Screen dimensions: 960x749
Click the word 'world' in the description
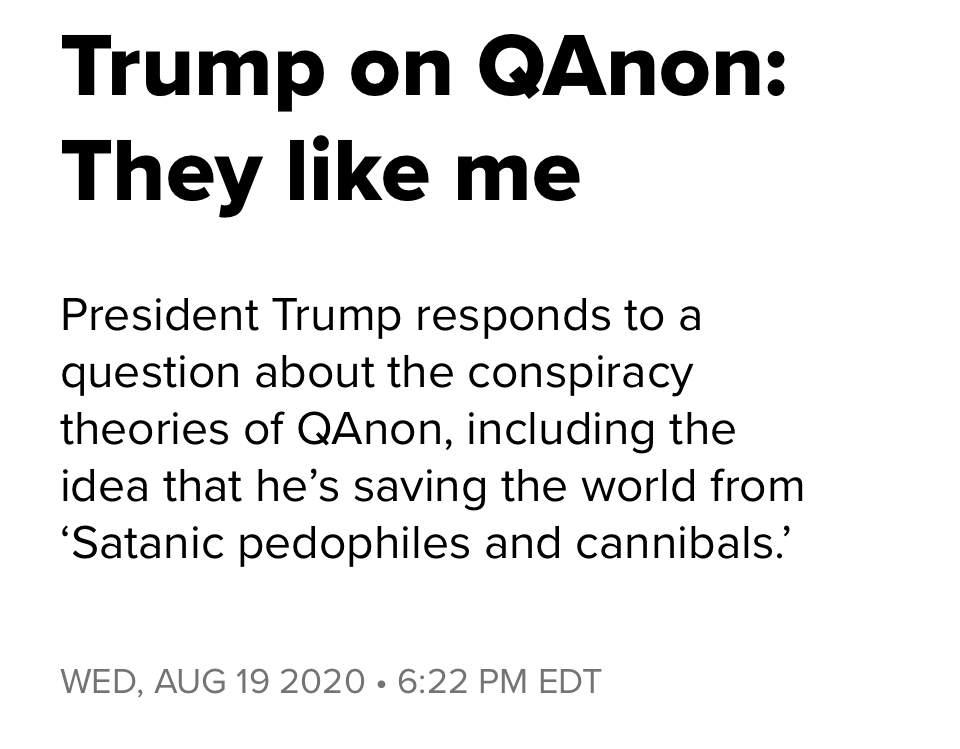[638, 486]
